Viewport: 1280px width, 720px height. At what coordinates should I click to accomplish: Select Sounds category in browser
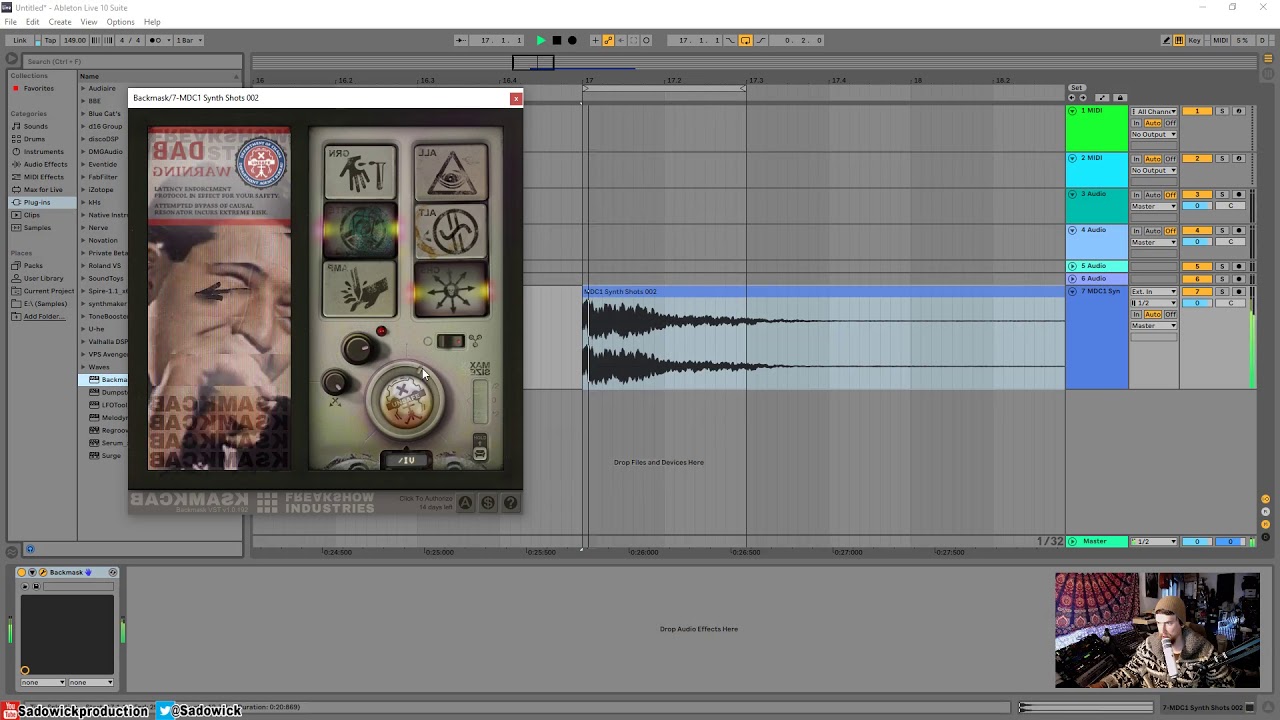36,126
